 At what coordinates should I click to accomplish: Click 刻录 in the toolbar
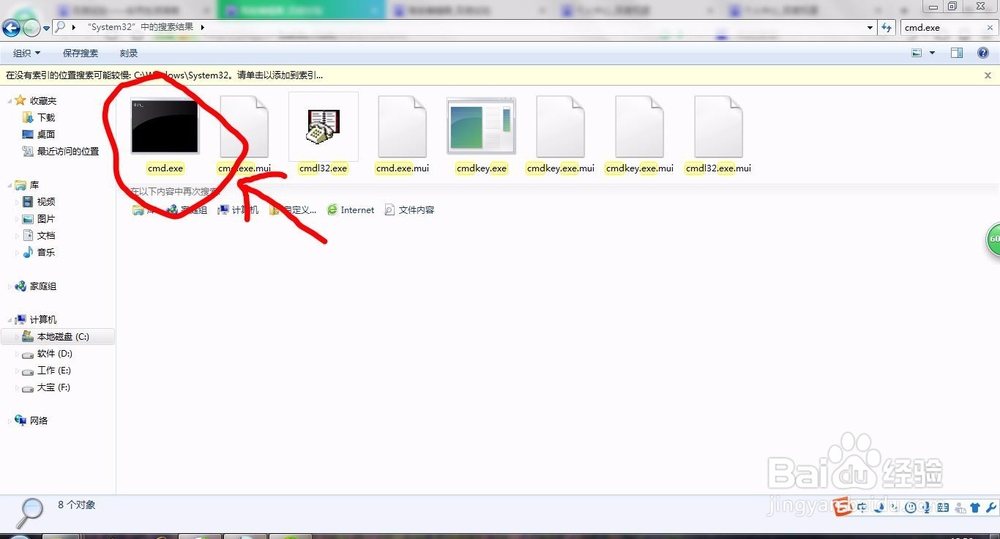pos(128,53)
